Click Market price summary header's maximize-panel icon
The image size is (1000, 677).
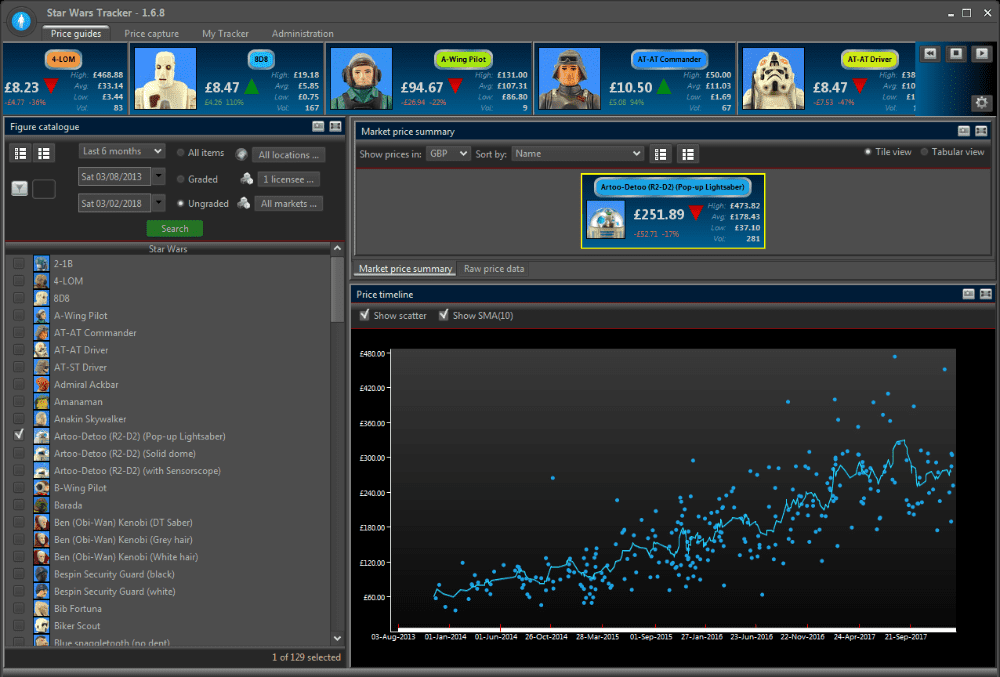pos(981,131)
